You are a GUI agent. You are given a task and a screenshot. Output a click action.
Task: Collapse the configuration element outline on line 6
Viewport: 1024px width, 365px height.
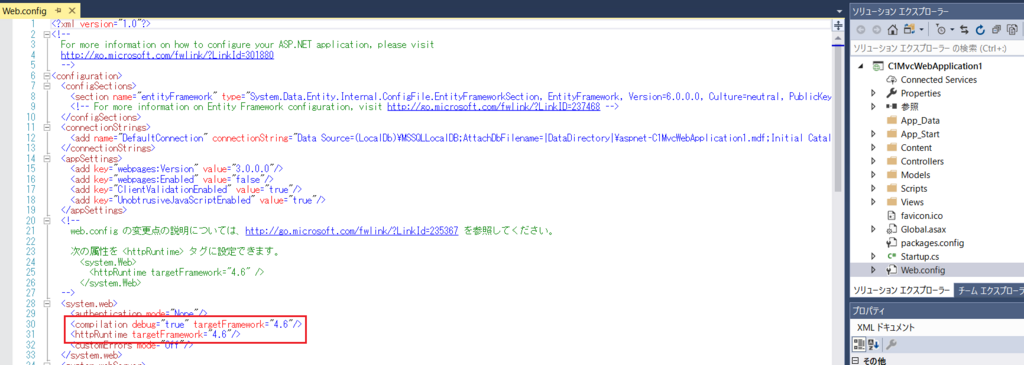46,76
